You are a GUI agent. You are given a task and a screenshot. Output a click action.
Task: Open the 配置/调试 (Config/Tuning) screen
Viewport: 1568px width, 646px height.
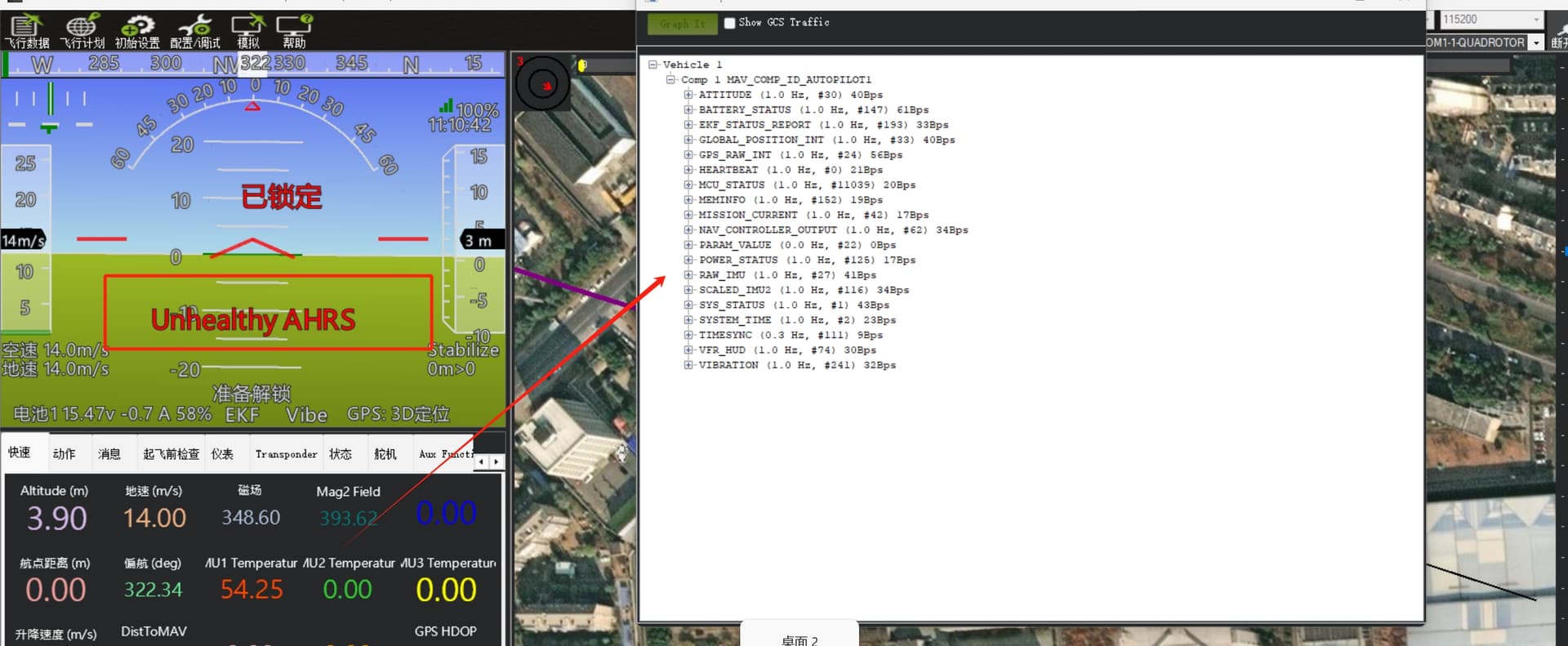coord(194,32)
